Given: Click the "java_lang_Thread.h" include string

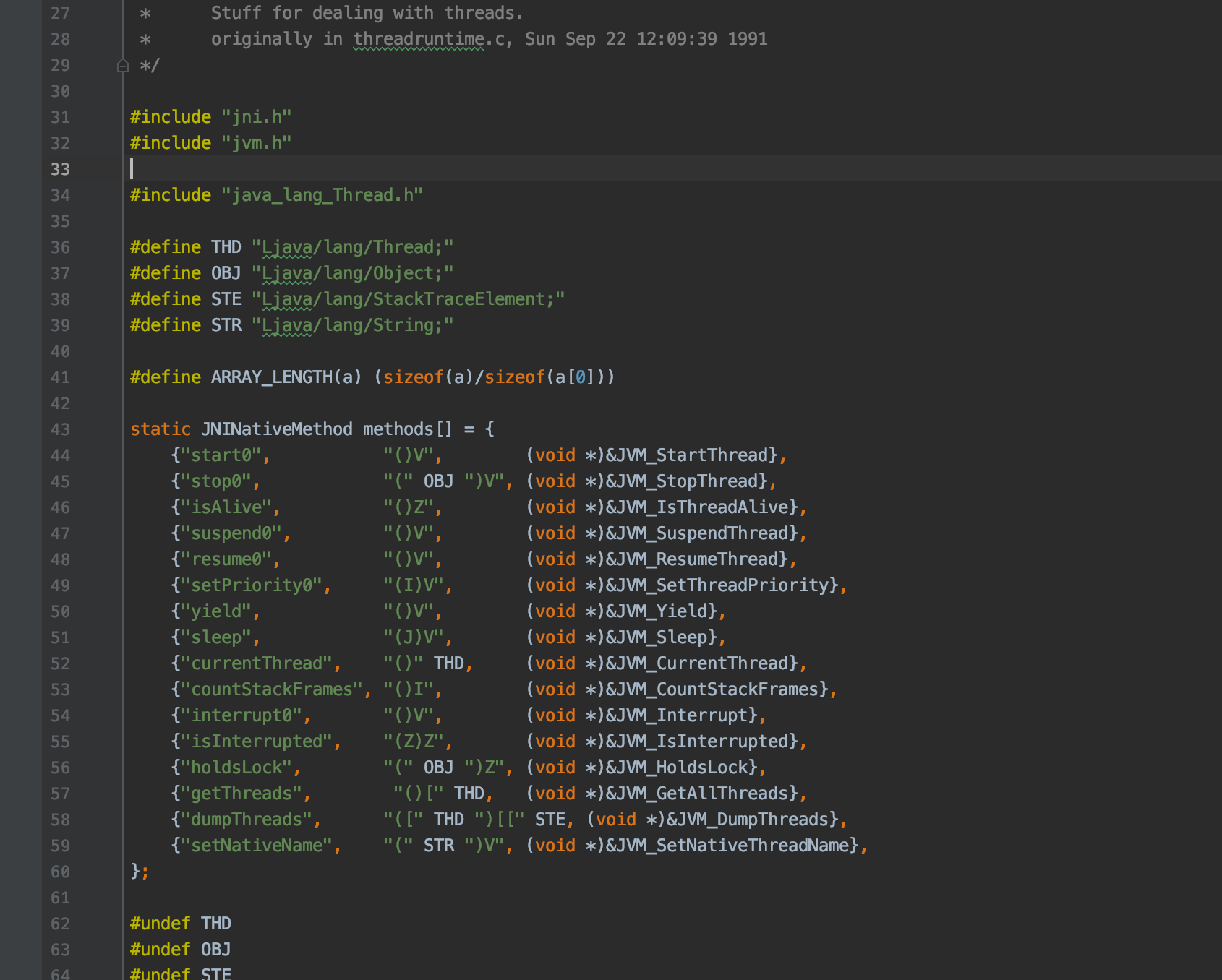Looking at the screenshot, I should click(322, 195).
